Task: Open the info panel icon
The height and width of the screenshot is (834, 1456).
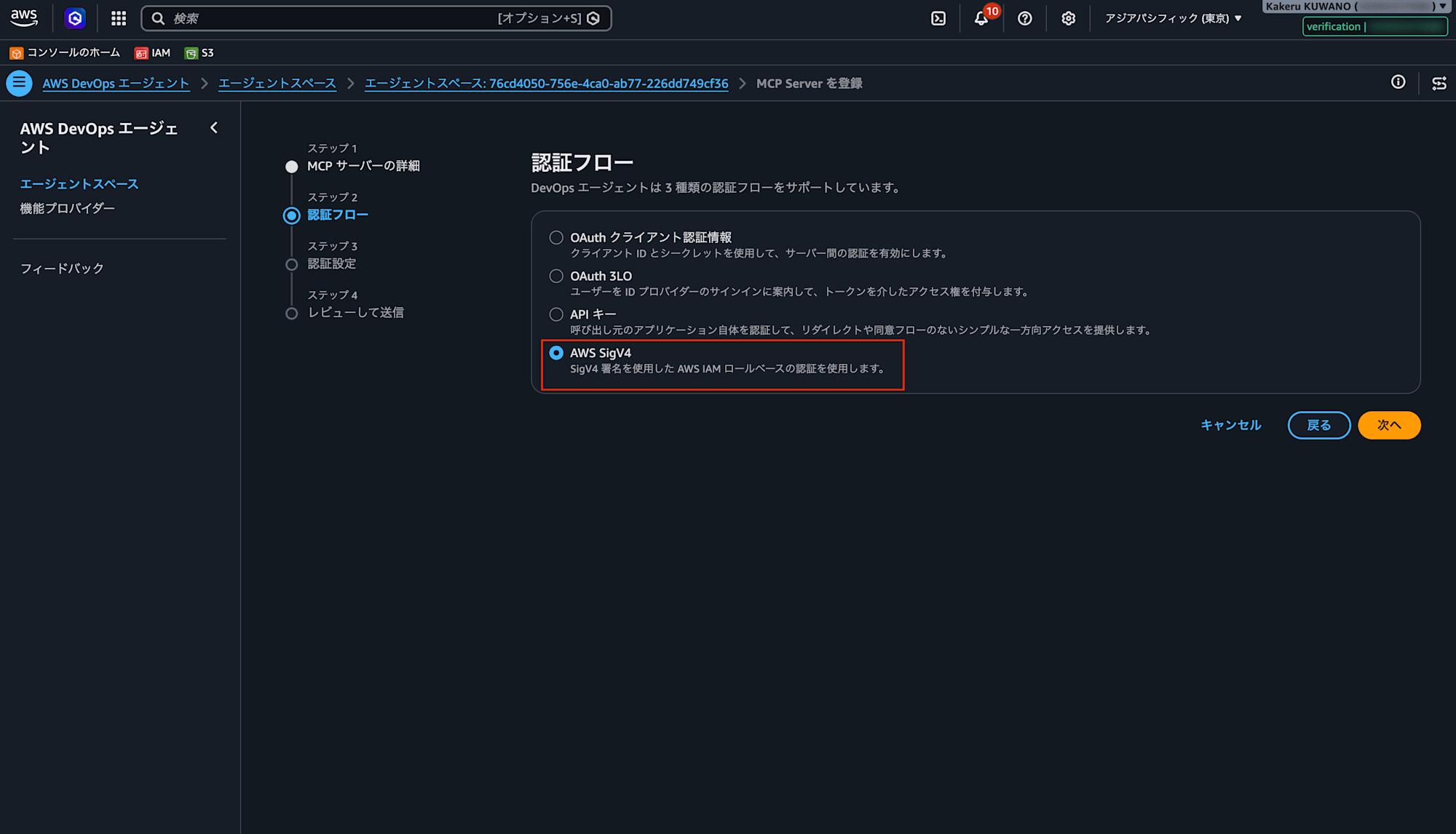Action: pos(1398,82)
